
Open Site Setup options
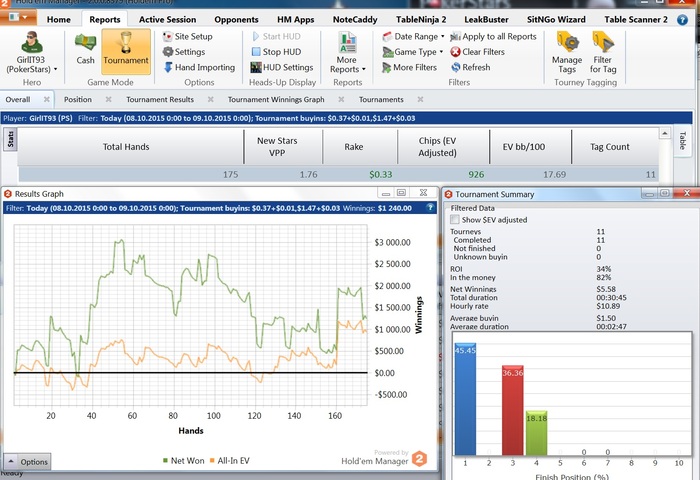[x=188, y=37]
